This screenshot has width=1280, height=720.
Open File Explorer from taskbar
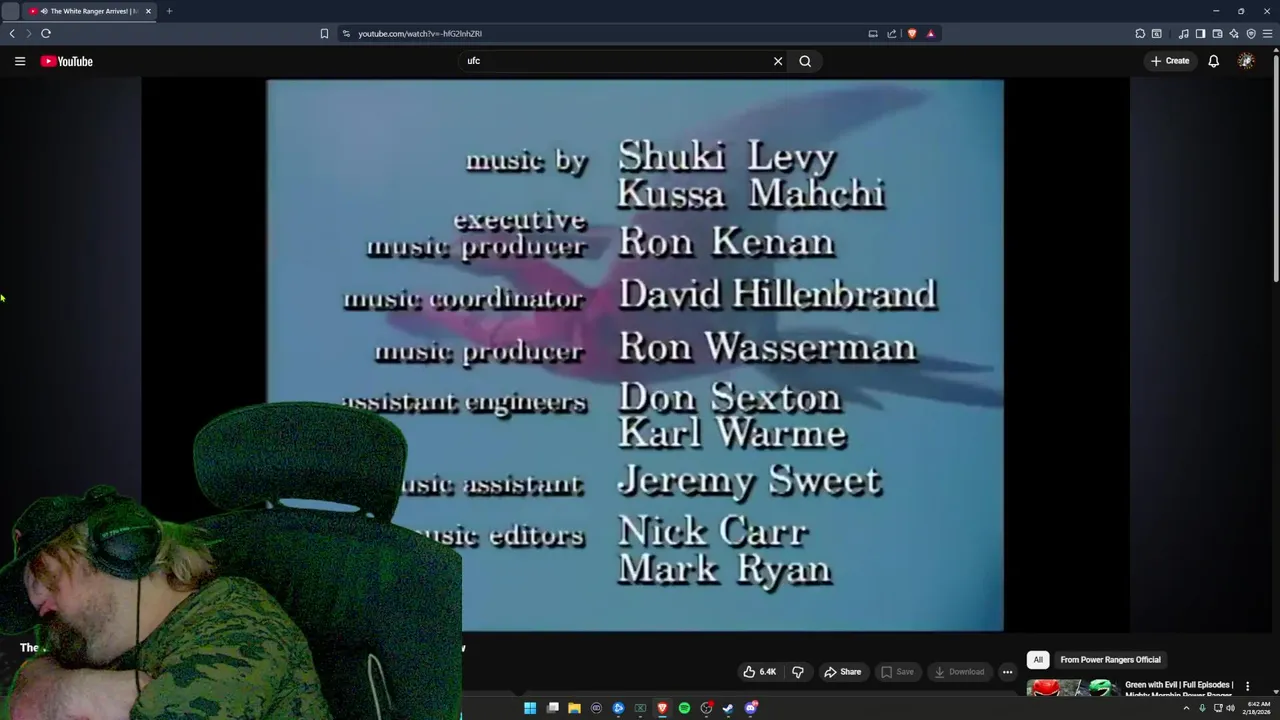pyautogui.click(x=574, y=708)
